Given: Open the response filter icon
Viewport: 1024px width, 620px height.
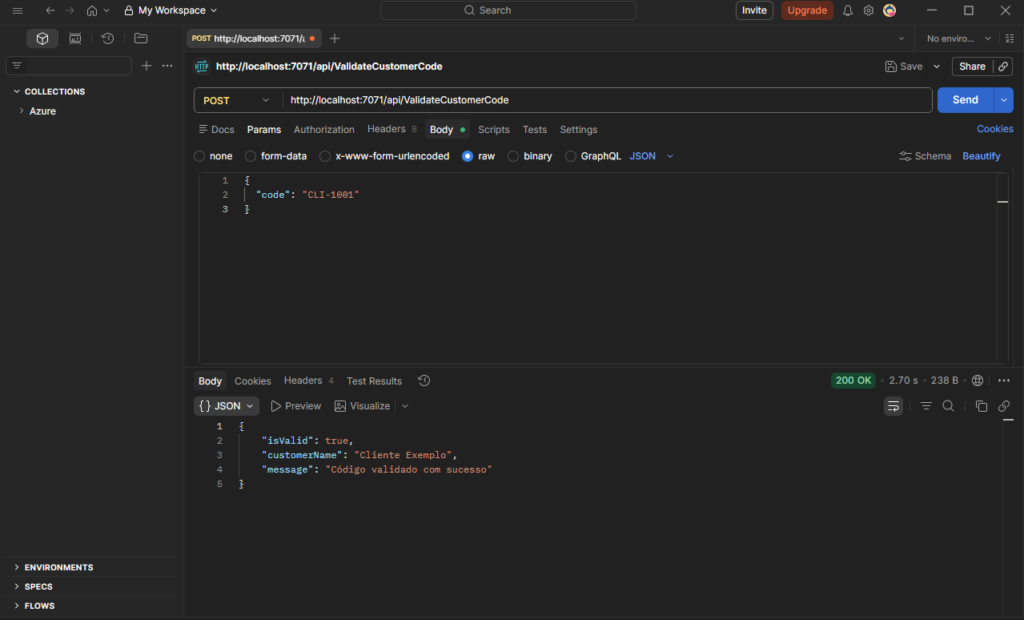Looking at the screenshot, I should 926,406.
